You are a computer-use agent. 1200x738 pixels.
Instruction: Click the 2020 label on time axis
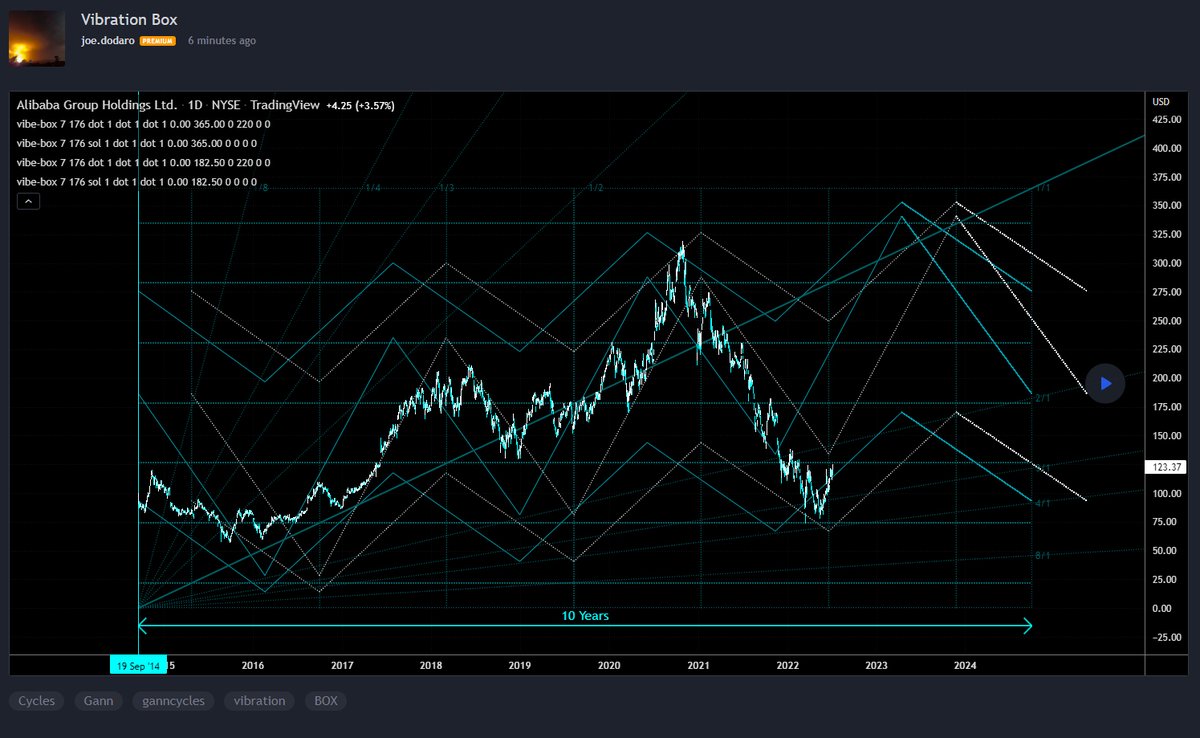point(608,665)
